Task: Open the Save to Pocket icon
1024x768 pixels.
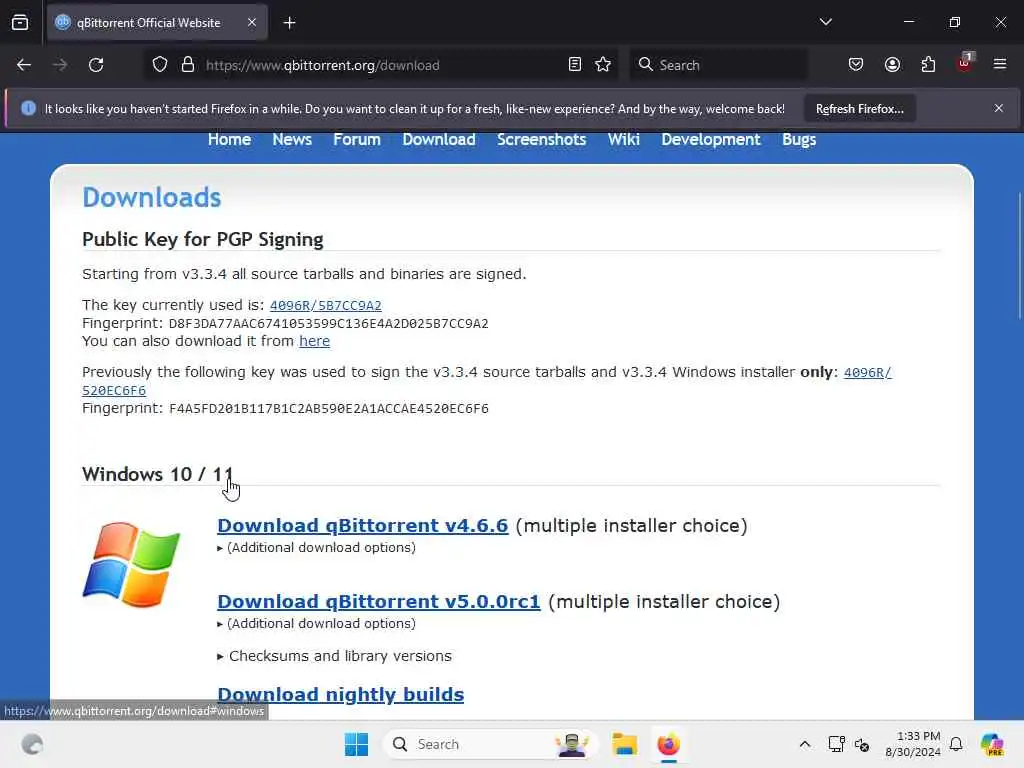Action: (856, 65)
